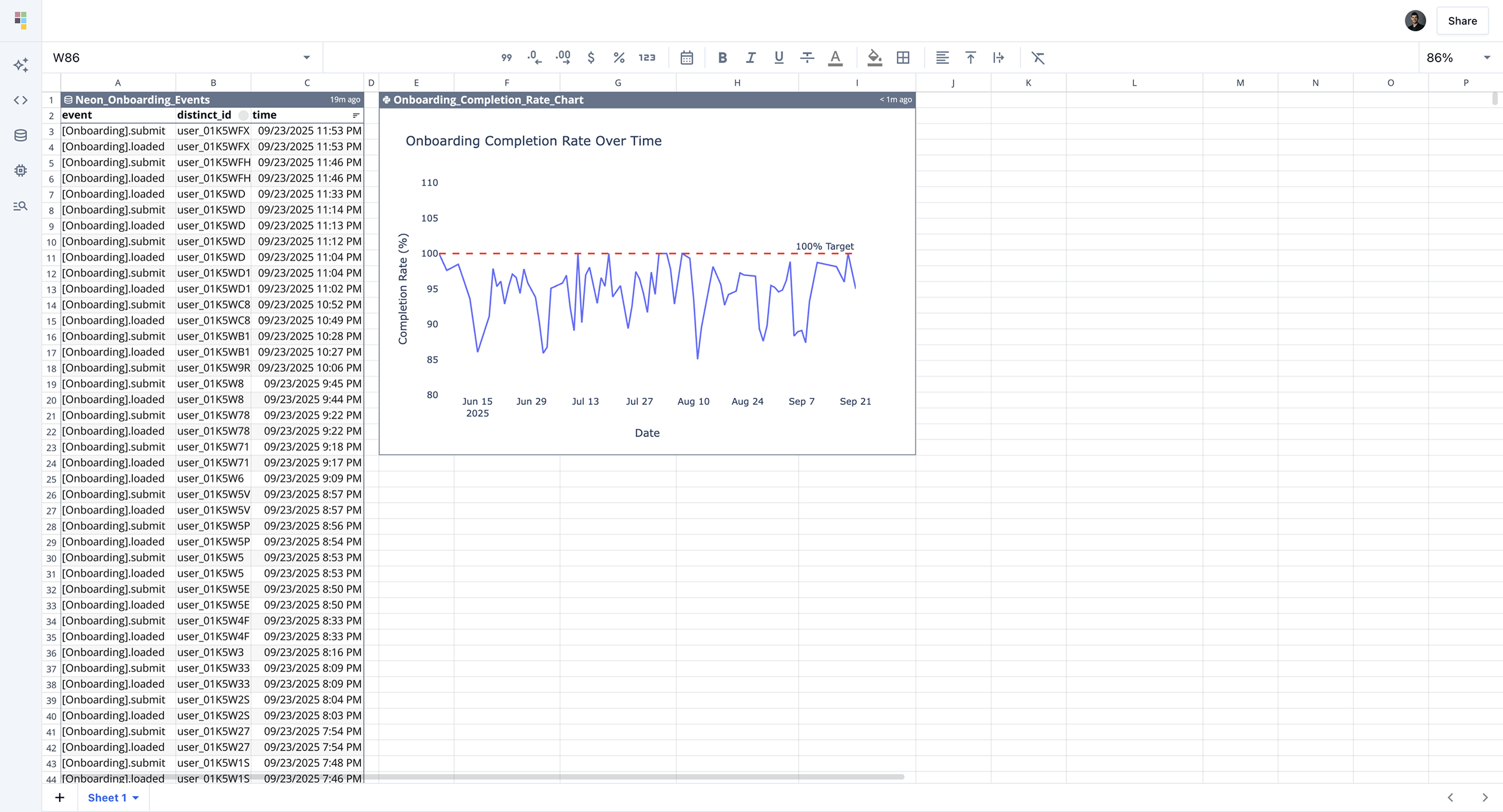Open the Sheet 1 tab dropdown arrow
The width and height of the screenshot is (1503, 812).
point(136,797)
